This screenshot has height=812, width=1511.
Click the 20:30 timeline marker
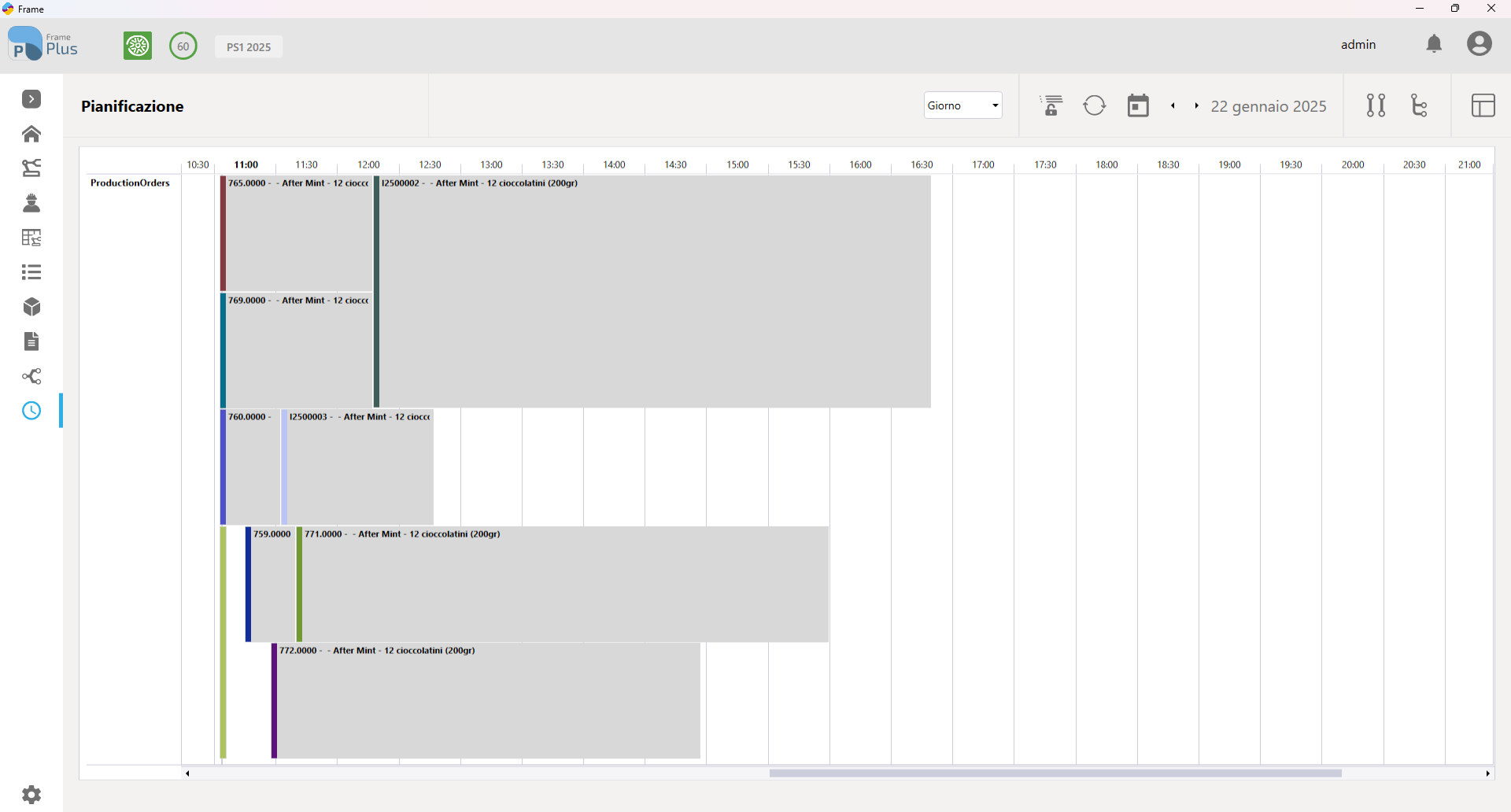pyautogui.click(x=1414, y=164)
